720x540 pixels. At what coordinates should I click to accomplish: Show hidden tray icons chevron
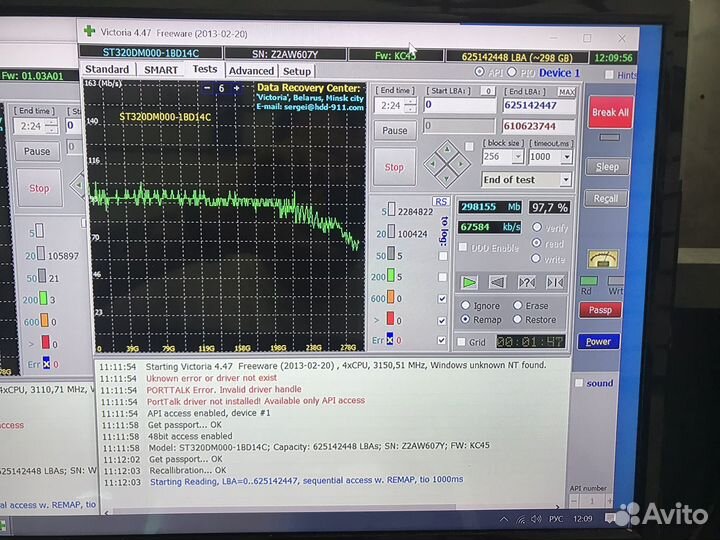point(504,519)
